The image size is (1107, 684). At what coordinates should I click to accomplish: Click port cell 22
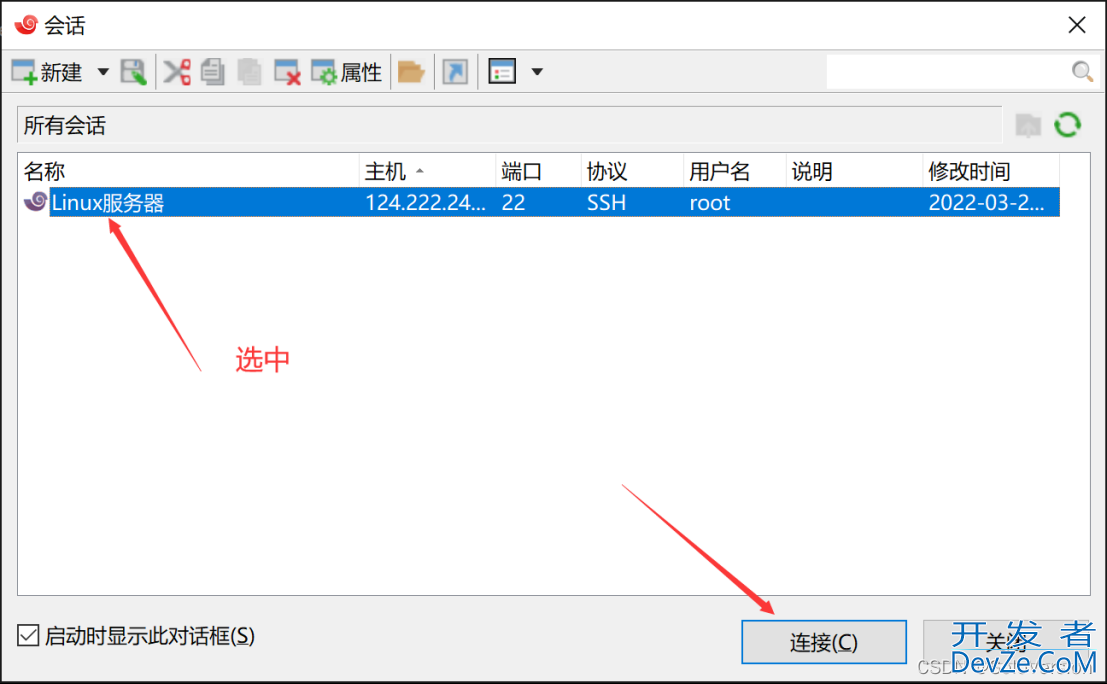tap(513, 203)
